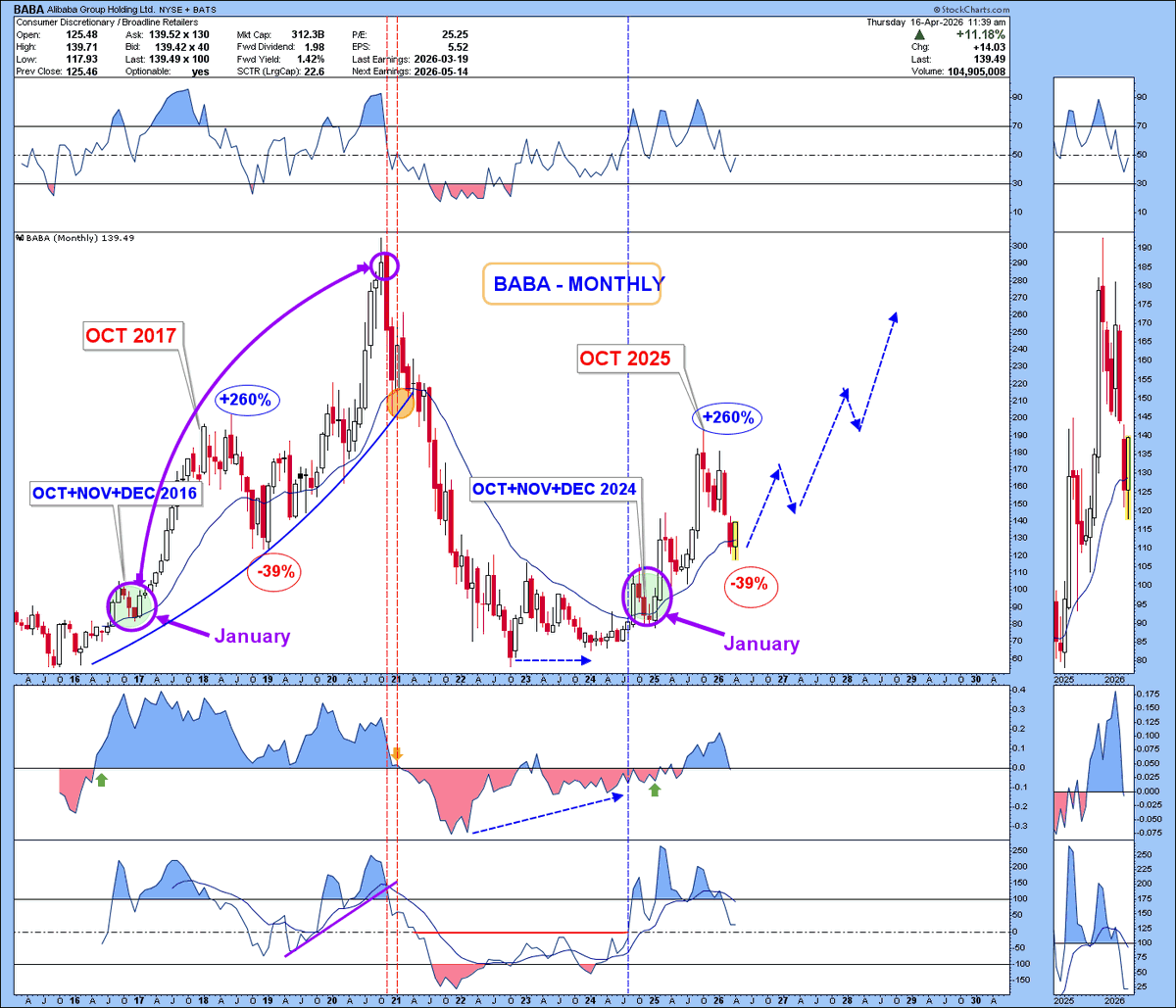
Task: Click the Next Earnings date 2026-05-14
Action: click(x=441, y=71)
